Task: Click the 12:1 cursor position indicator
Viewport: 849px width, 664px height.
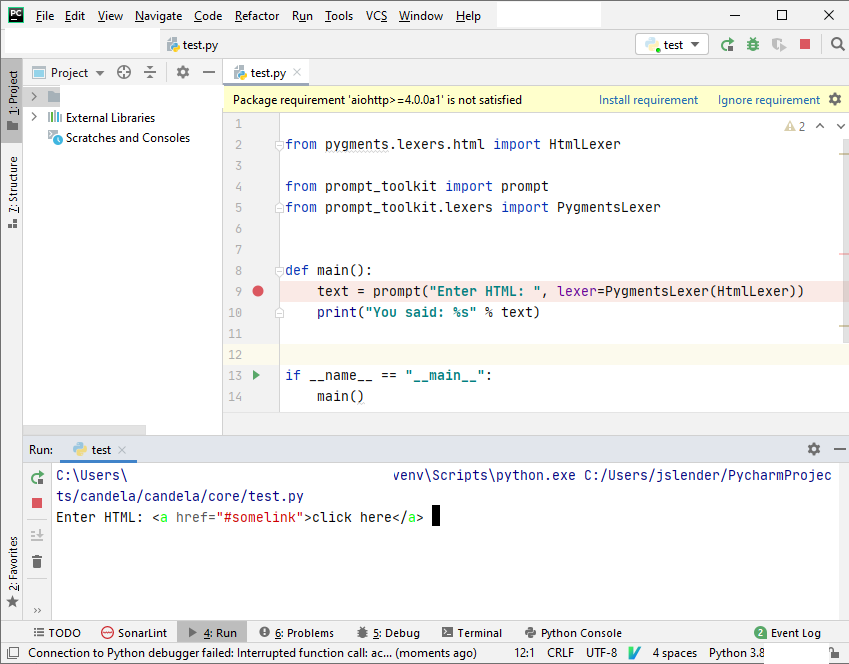Action: pos(524,653)
